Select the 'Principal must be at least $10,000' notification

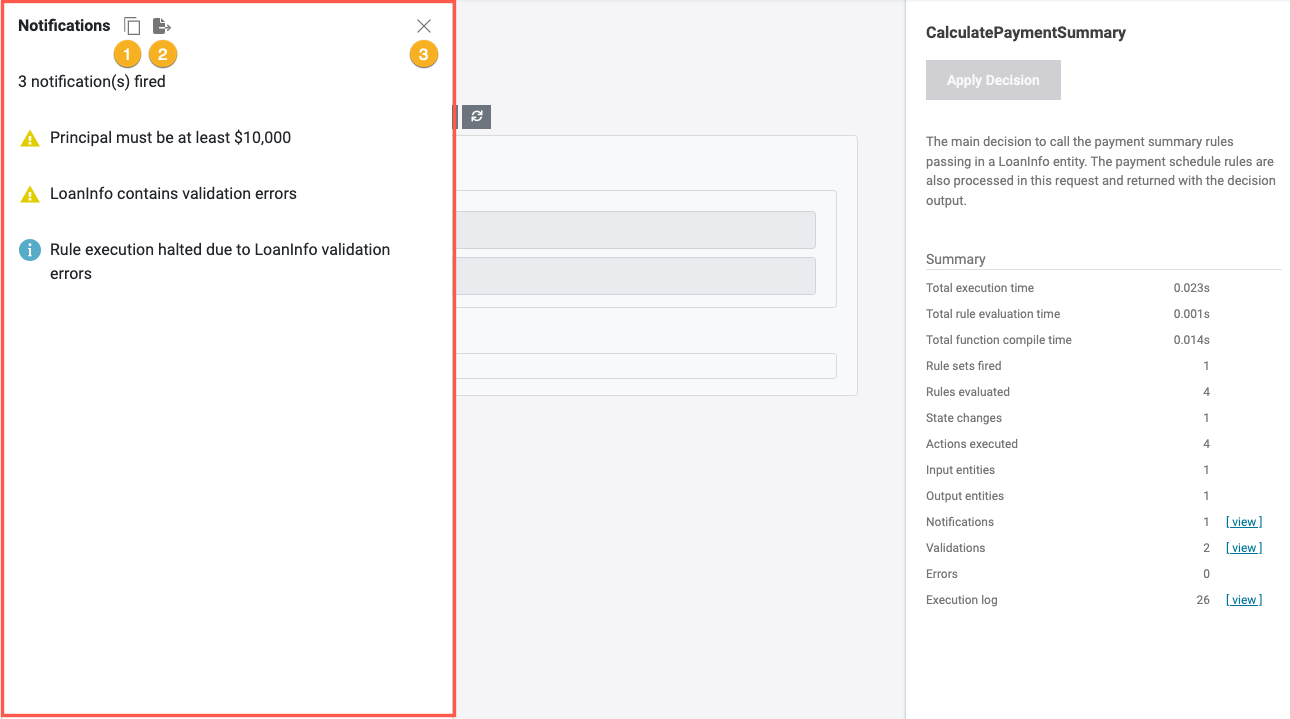coord(170,138)
